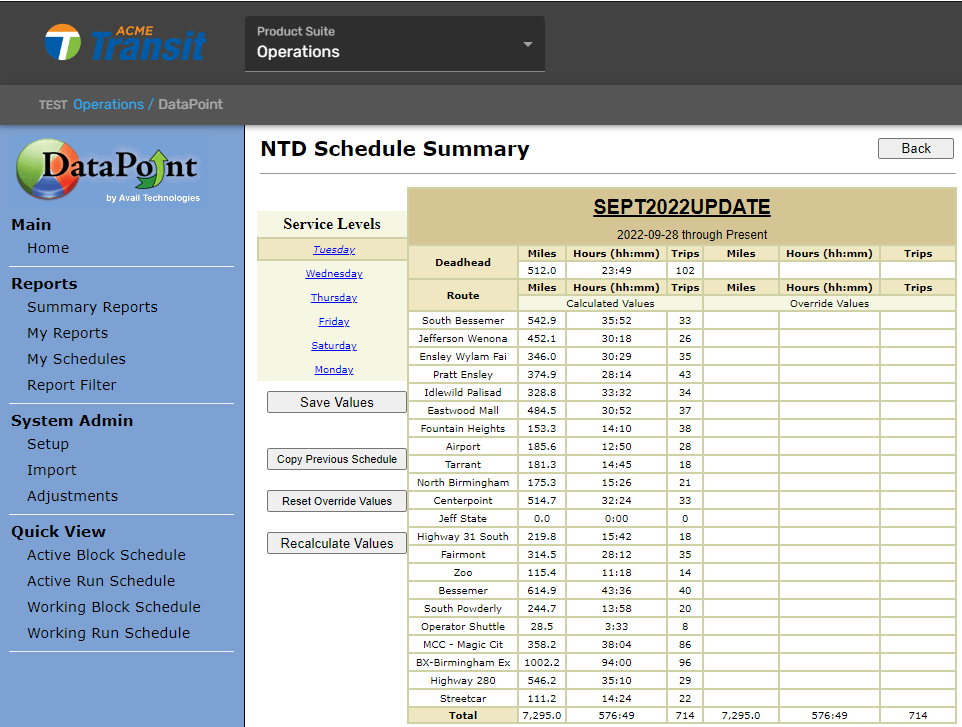Click Pratt Ensley override Miles field
This screenshot has width=962, height=727.
(741, 374)
